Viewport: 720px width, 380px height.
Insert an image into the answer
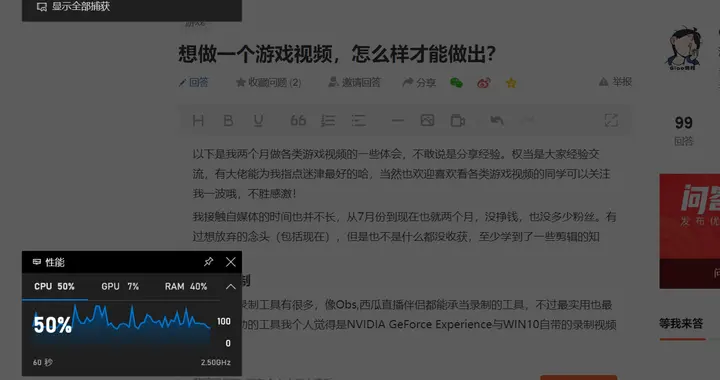pos(428,121)
